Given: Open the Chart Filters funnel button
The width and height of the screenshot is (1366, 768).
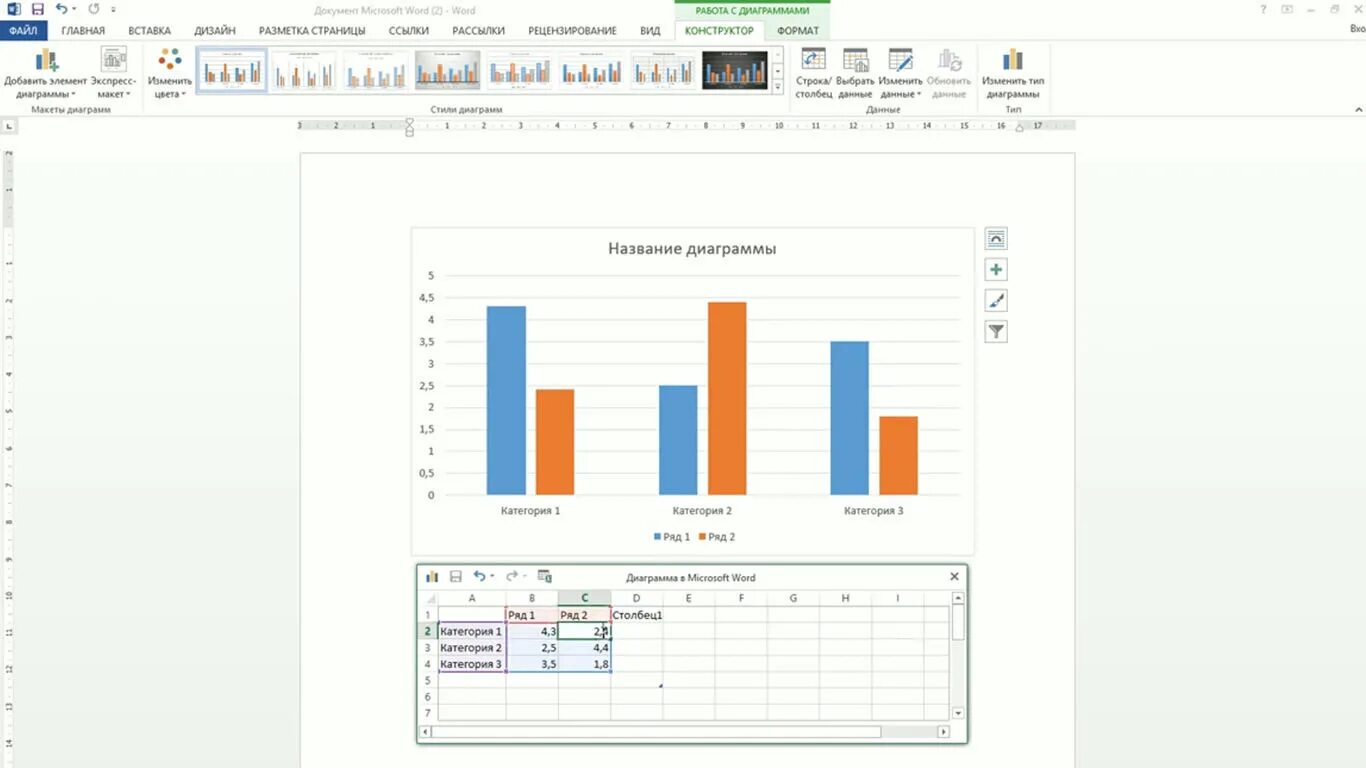Looking at the screenshot, I should point(996,332).
